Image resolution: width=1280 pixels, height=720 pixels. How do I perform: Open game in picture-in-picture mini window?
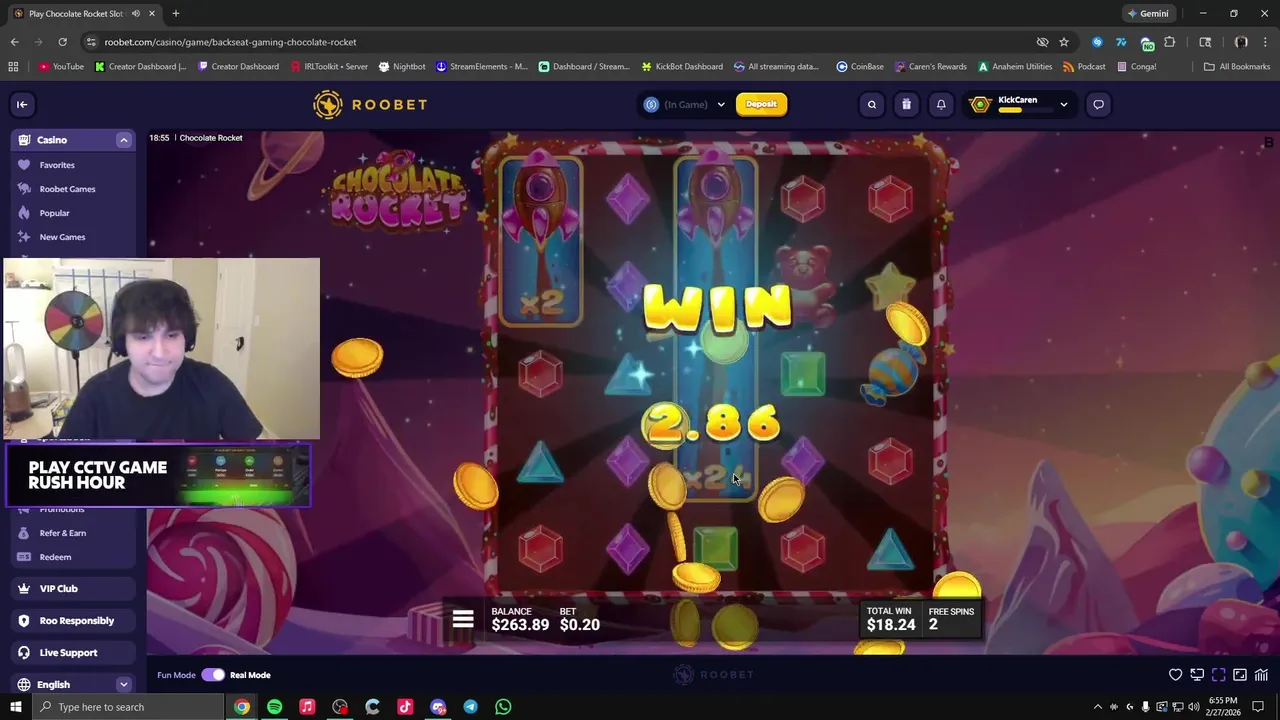1240,675
